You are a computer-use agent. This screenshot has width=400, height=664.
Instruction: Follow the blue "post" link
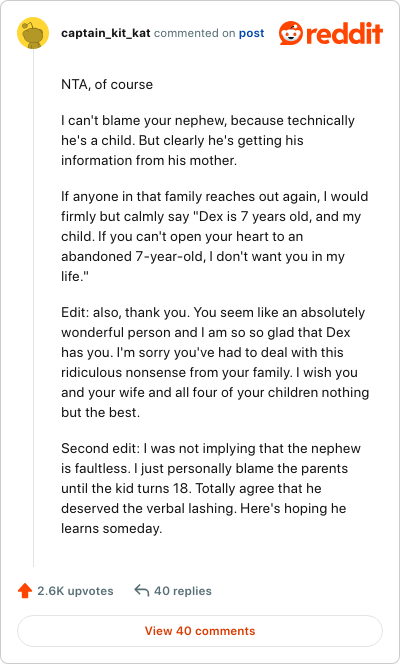251,33
